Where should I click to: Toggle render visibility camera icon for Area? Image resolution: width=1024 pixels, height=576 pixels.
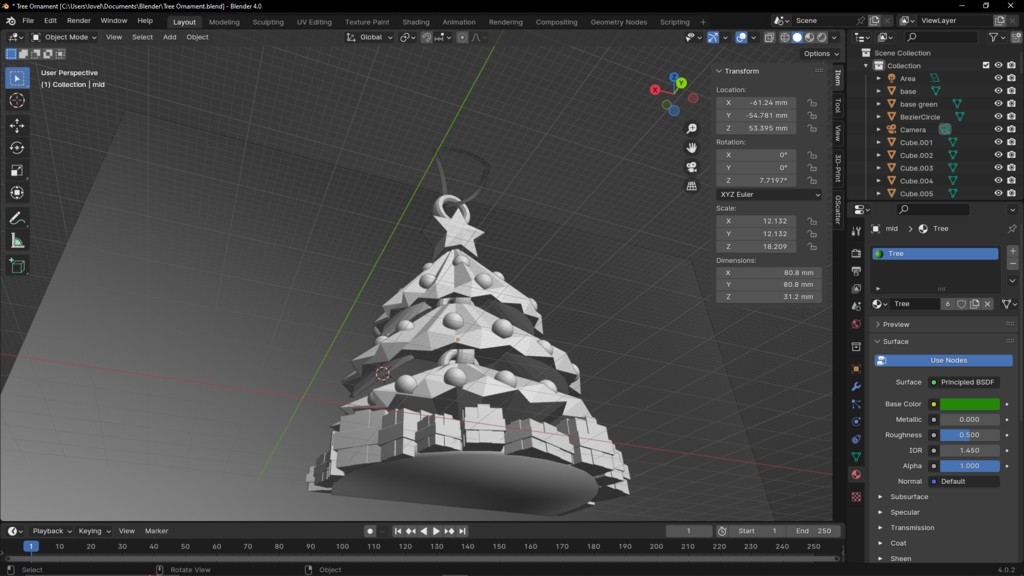pyautogui.click(x=1011, y=79)
